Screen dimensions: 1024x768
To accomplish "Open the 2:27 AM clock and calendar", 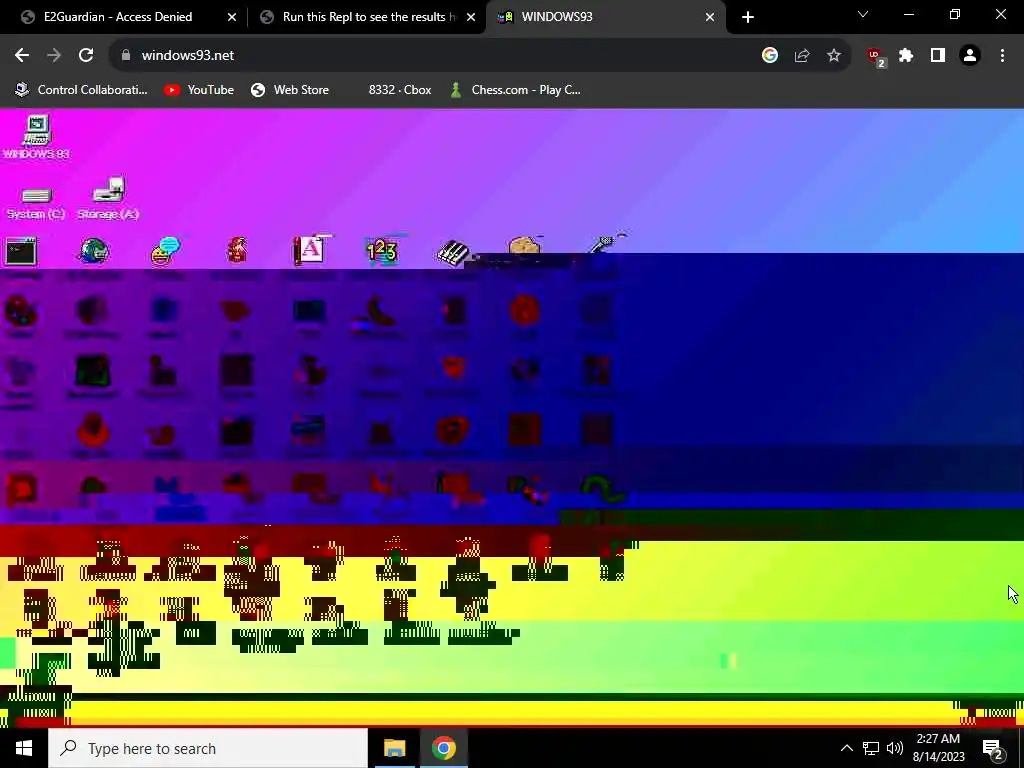I will pyautogui.click(x=938, y=748).
